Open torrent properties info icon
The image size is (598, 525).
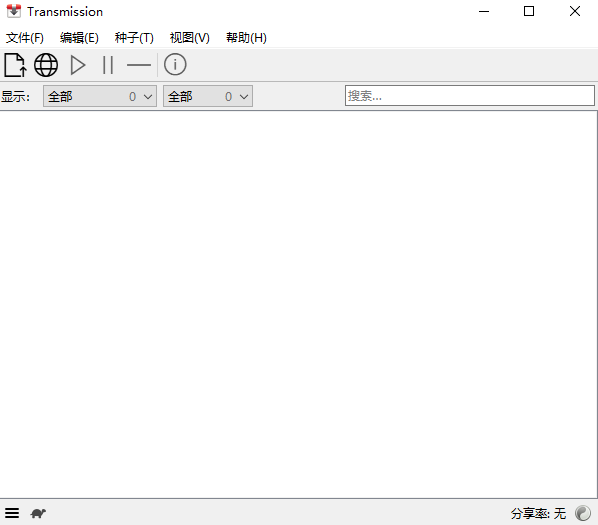[x=175, y=64]
